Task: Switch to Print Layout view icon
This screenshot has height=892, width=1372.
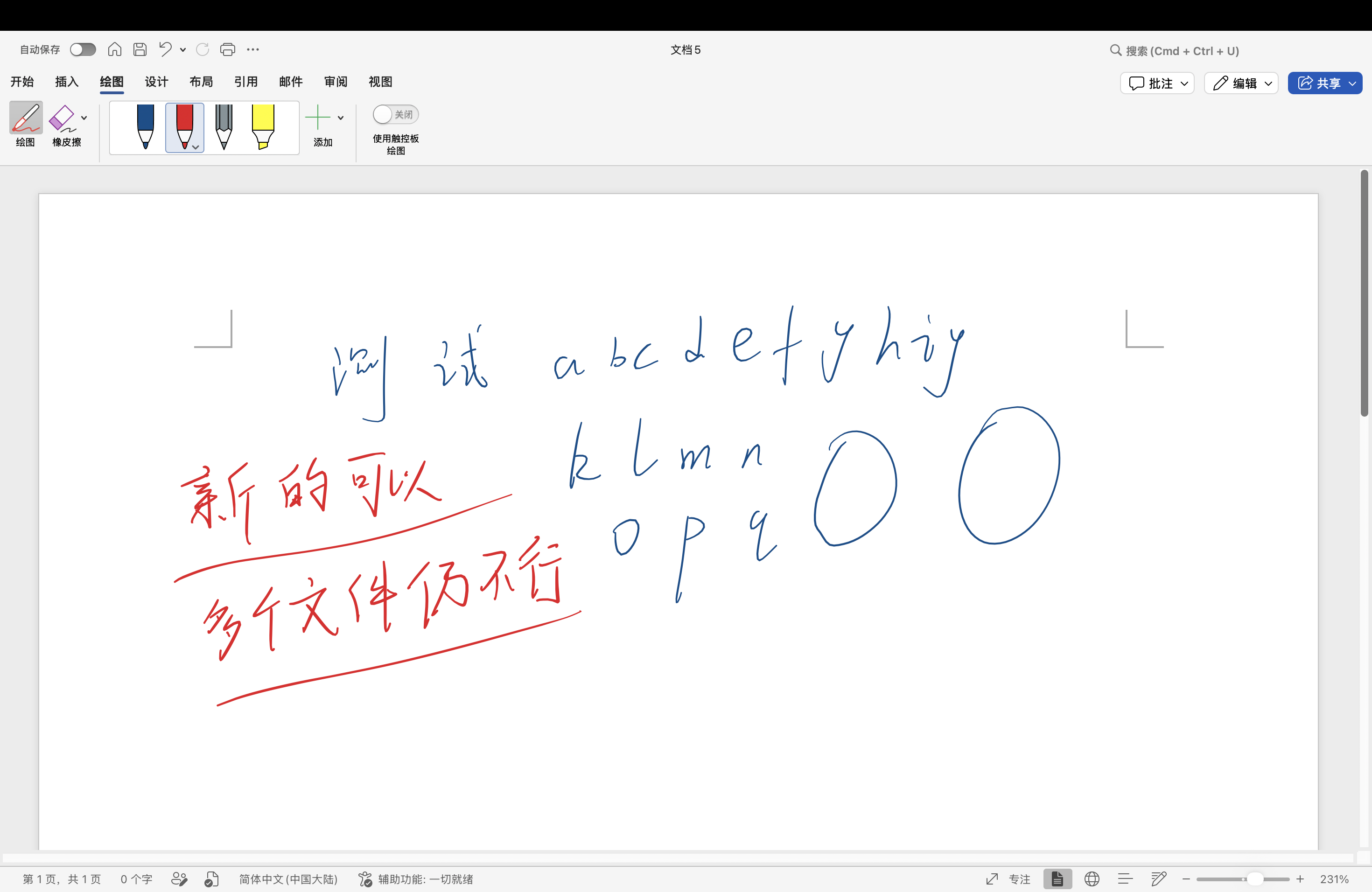Action: pos(1057,879)
